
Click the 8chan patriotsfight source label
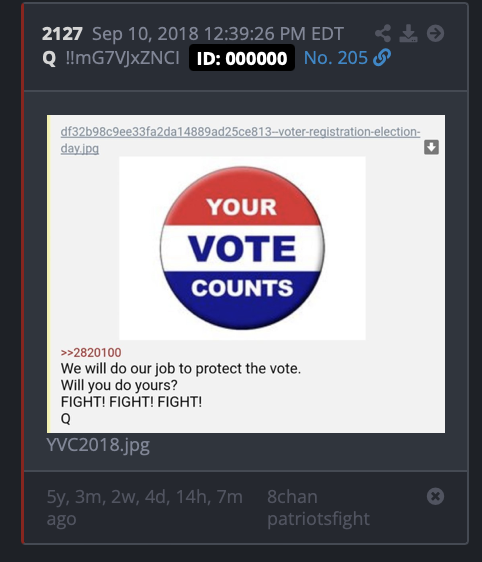coord(318,508)
